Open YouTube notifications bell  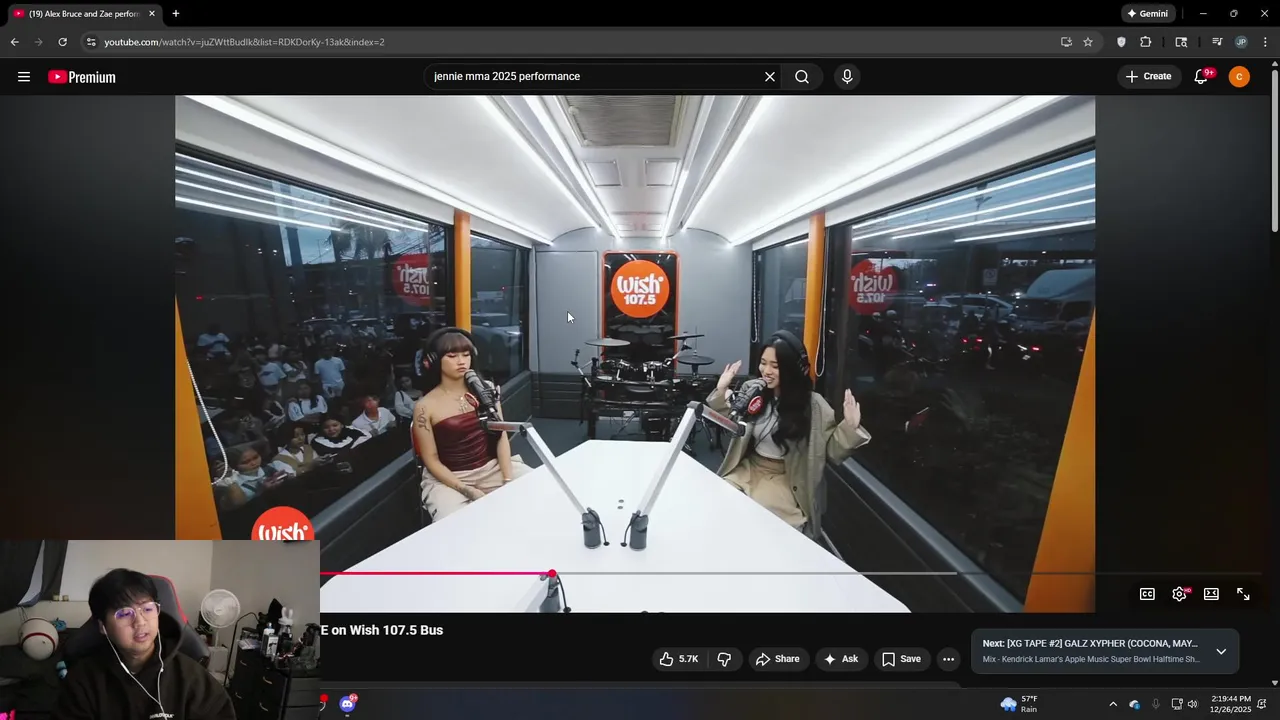[1202, 77]
